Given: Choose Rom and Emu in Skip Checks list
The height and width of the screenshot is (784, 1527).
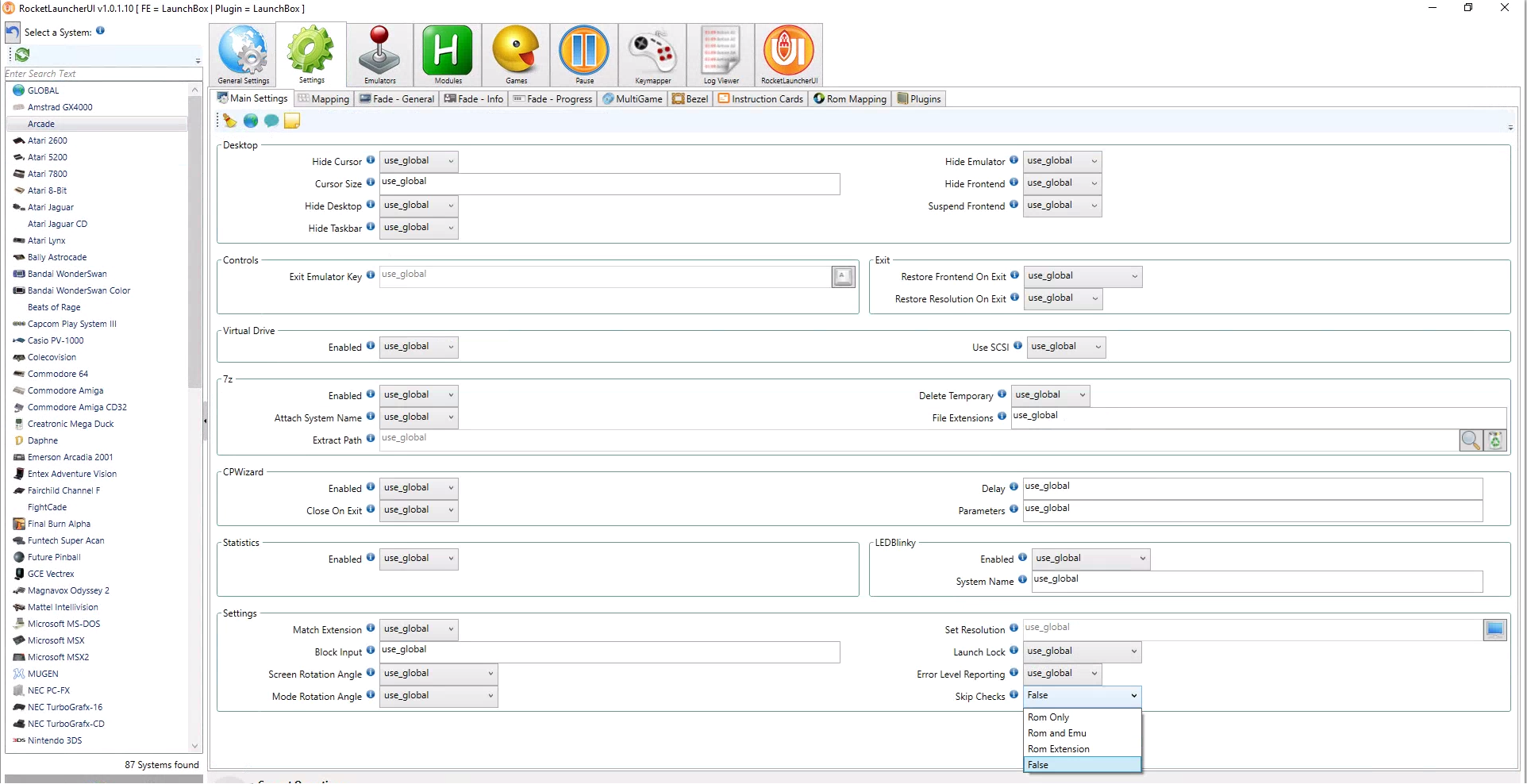Looking at the screenshot, I should 1083,733.
